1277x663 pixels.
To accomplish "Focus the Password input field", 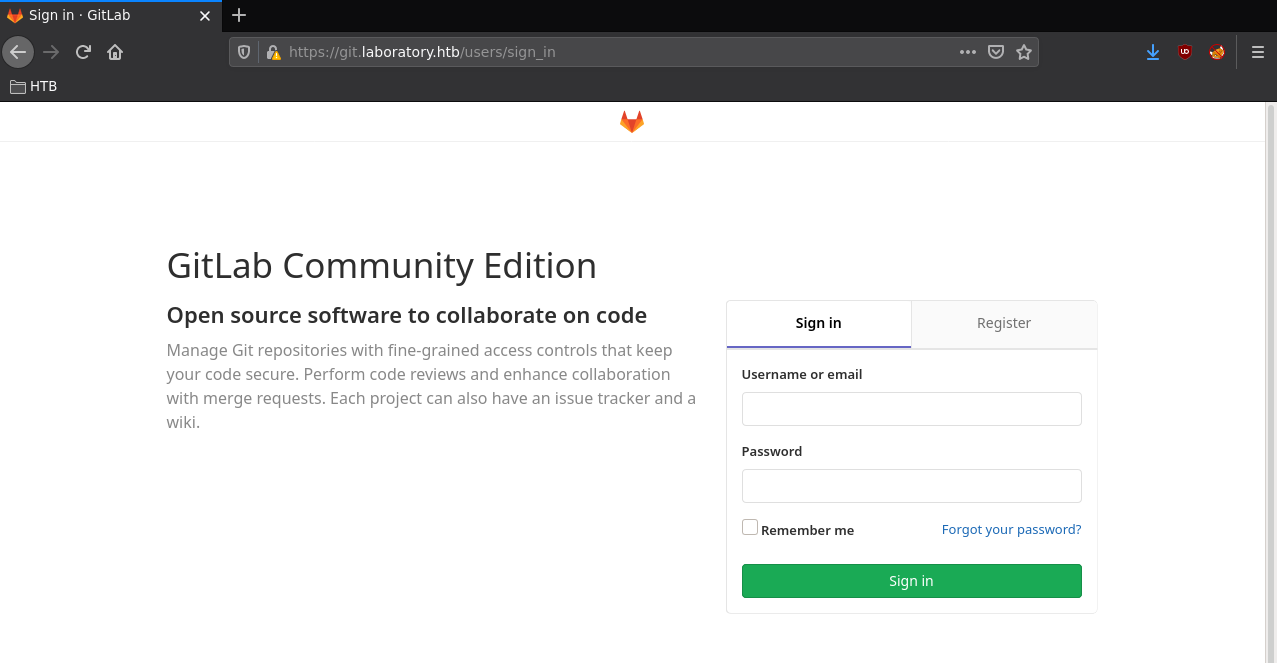I will tap(912, 486).
